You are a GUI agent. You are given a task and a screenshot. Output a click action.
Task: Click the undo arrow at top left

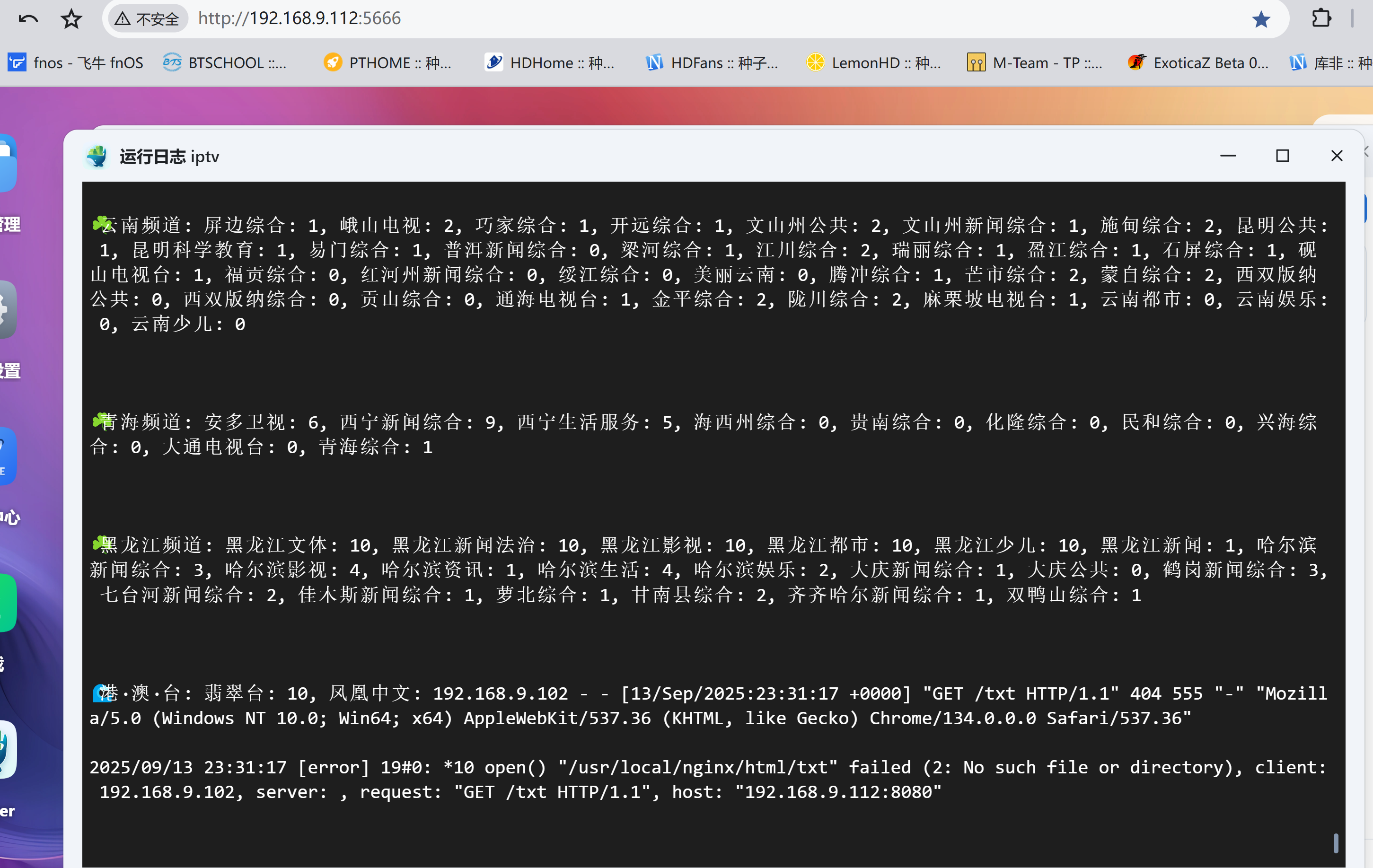coord(27,18)
